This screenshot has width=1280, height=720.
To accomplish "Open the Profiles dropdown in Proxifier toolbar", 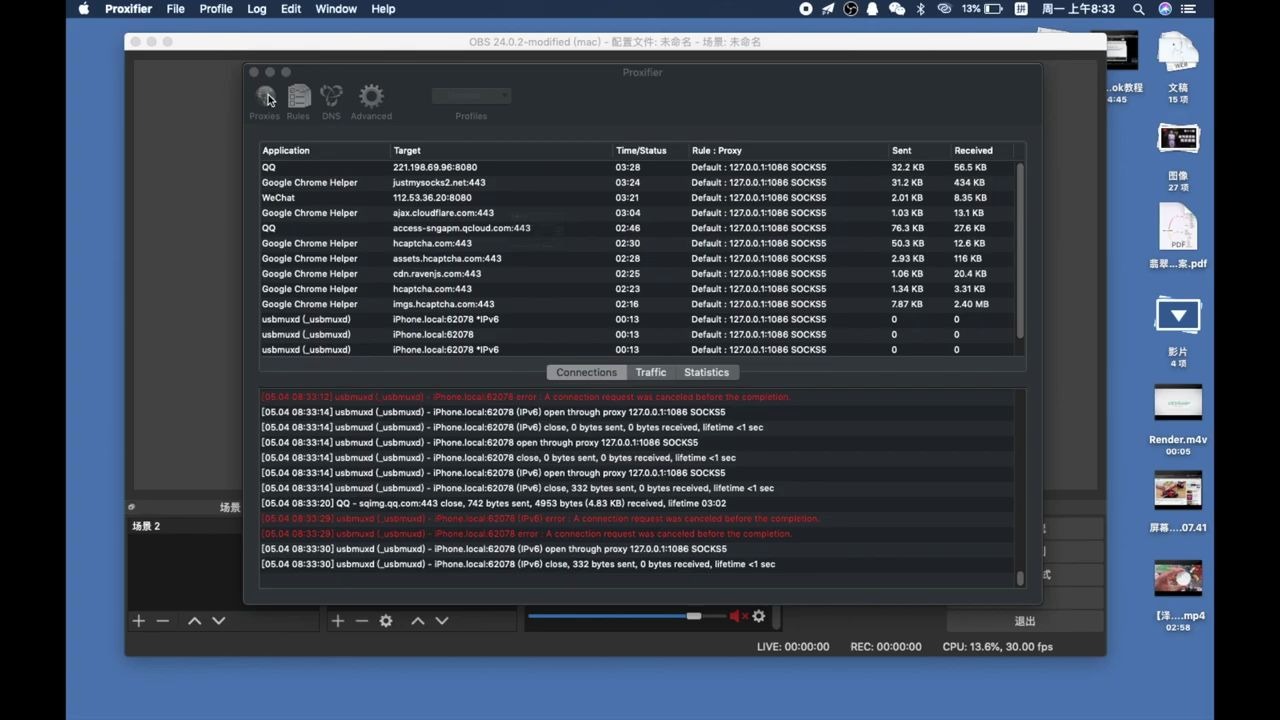I will [471, 96].
